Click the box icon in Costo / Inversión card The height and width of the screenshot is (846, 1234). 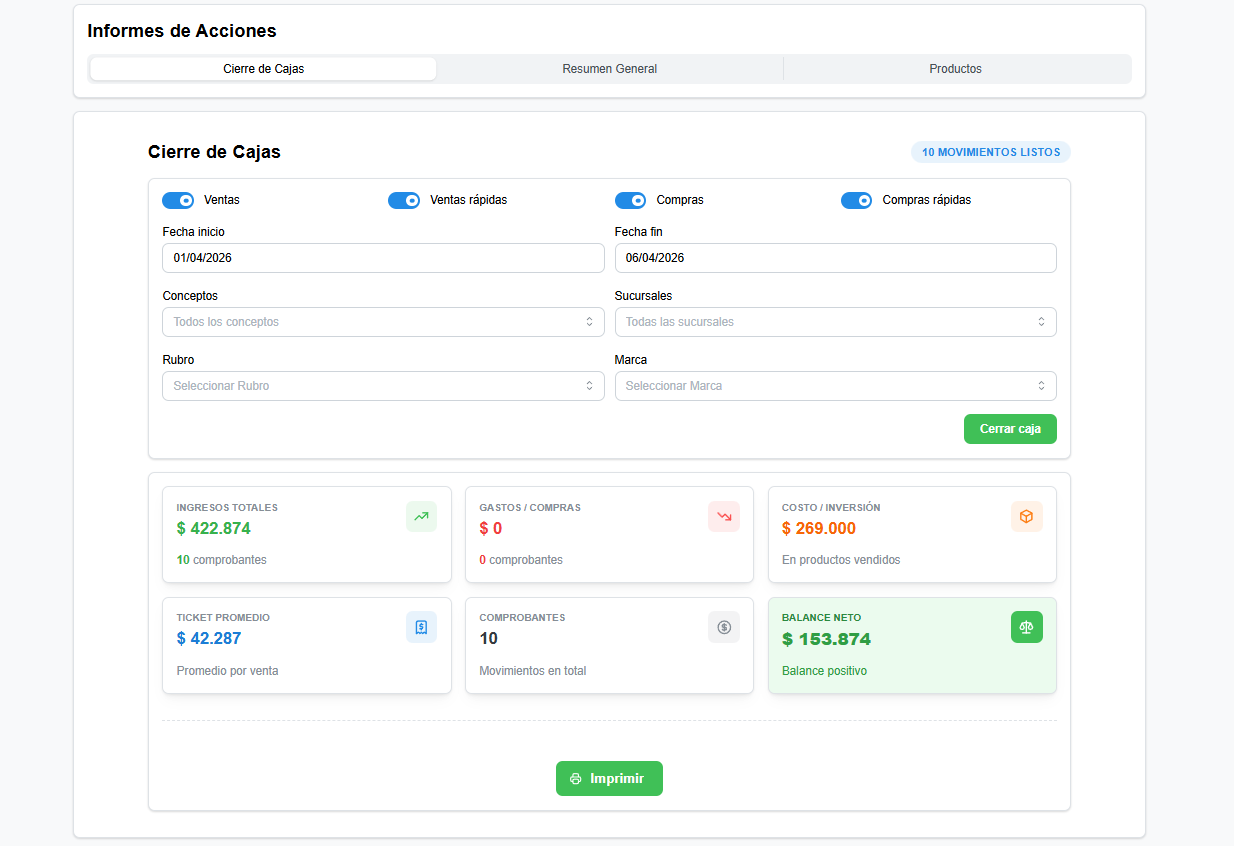click(1027, 517)
